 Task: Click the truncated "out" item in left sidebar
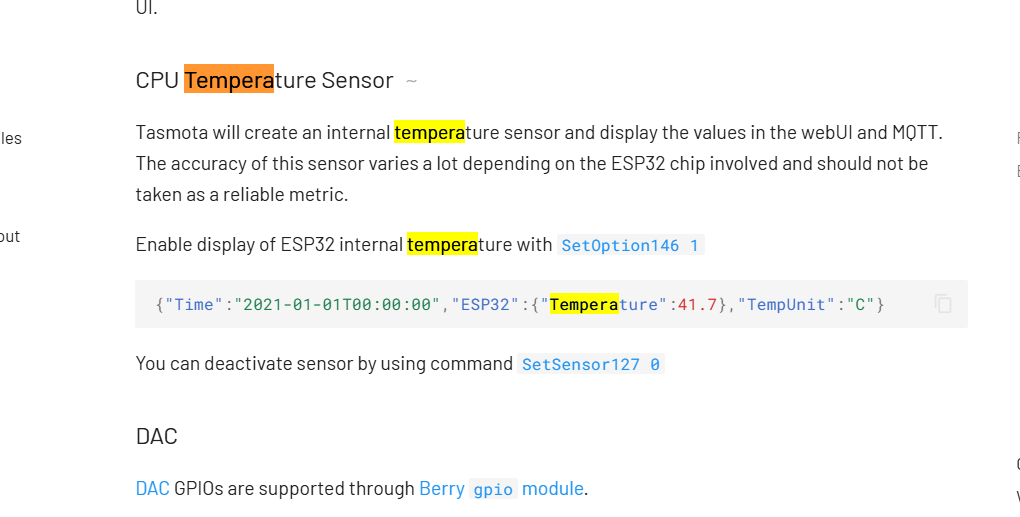pos(10,237)
